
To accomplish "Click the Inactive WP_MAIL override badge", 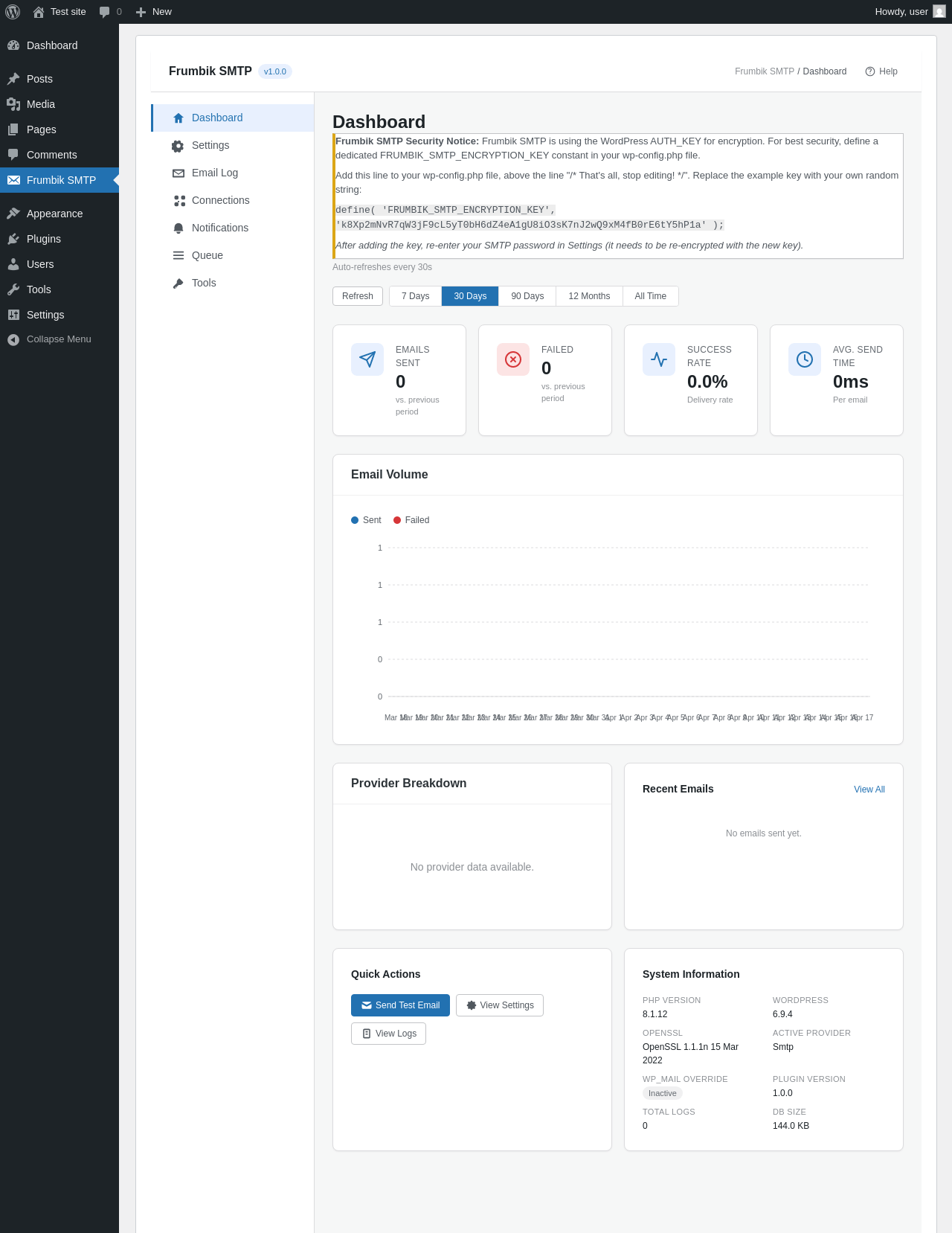I will (663, 1093).
